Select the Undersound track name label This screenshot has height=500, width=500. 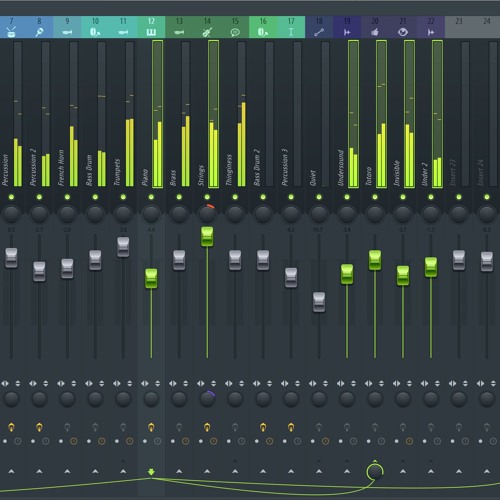coord(341,168)
